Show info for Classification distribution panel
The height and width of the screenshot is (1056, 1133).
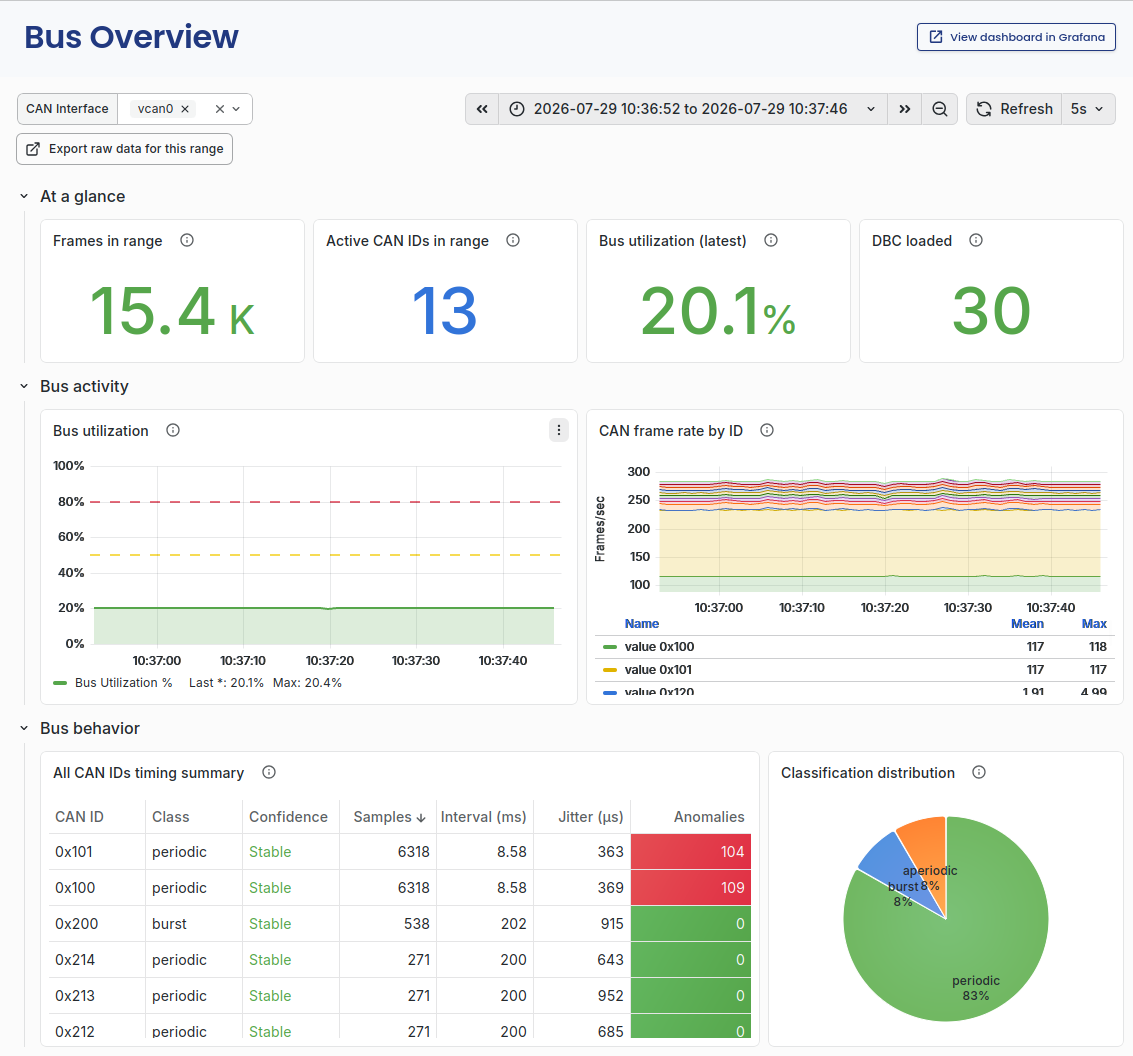pos(979,773)
